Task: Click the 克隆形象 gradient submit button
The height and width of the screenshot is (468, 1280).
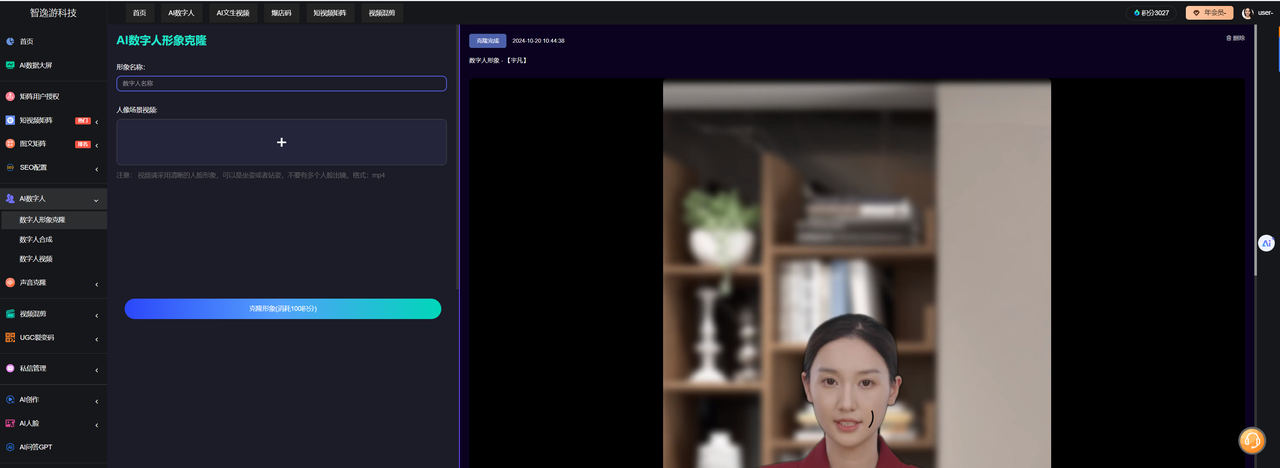Action: point(282,309)
